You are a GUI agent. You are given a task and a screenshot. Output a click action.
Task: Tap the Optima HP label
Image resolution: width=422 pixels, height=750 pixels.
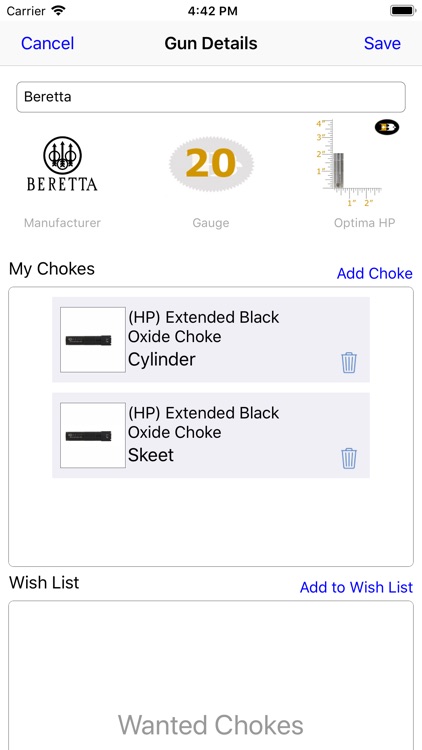point(365,223)
